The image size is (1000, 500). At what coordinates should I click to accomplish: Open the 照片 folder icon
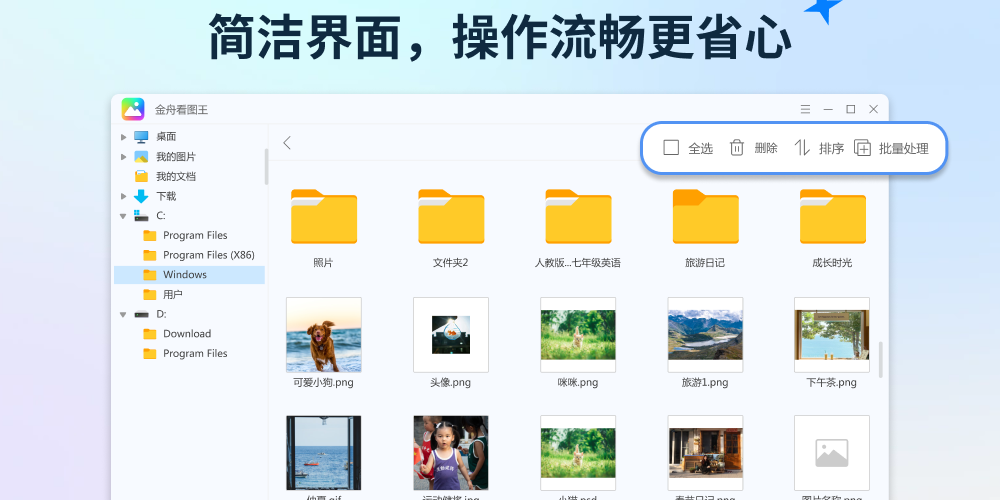tap(323, 217)
